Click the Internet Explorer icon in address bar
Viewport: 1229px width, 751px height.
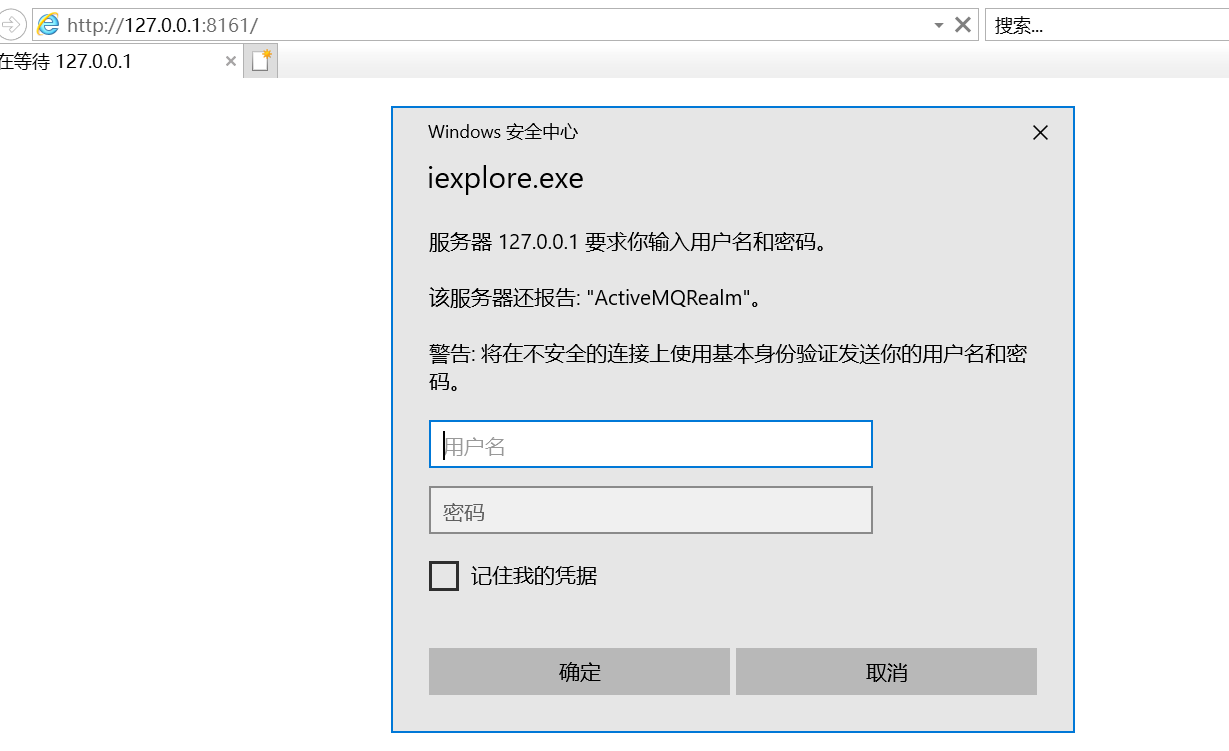tap(48, 25)
